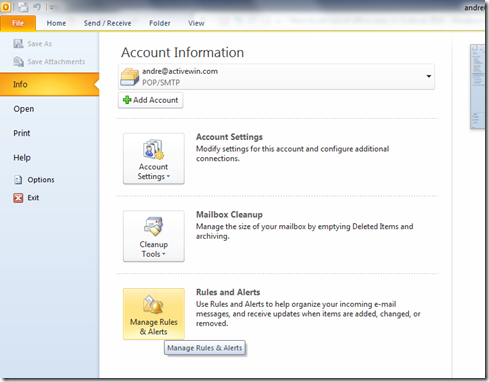
Task: Open the Quick Access toolbar customize arrow
Action: click(51, 7)
